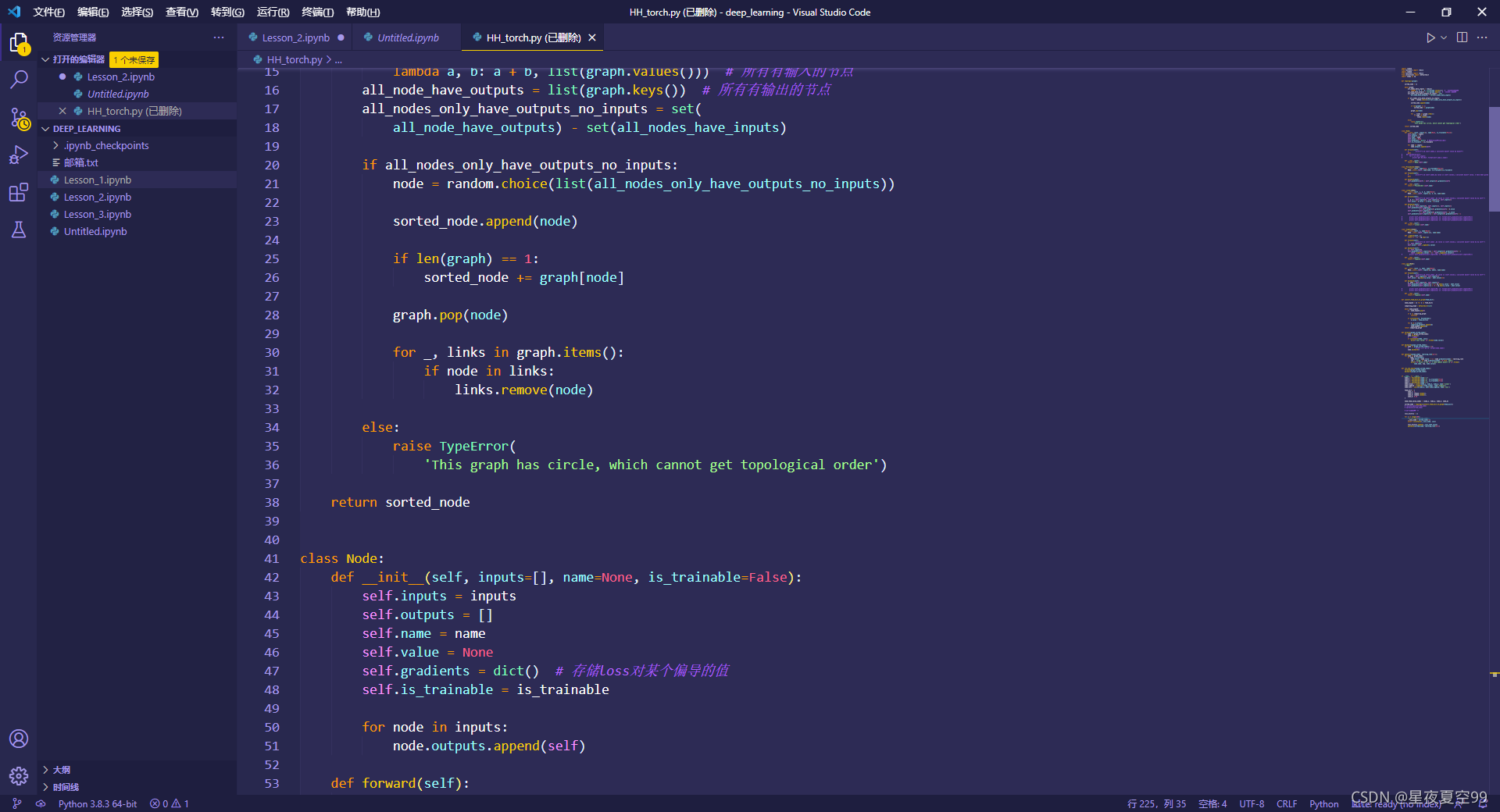Screen dimensions: 1500x812
Task: Open the Accounts icon in activity bar
Action: [19, 739]
